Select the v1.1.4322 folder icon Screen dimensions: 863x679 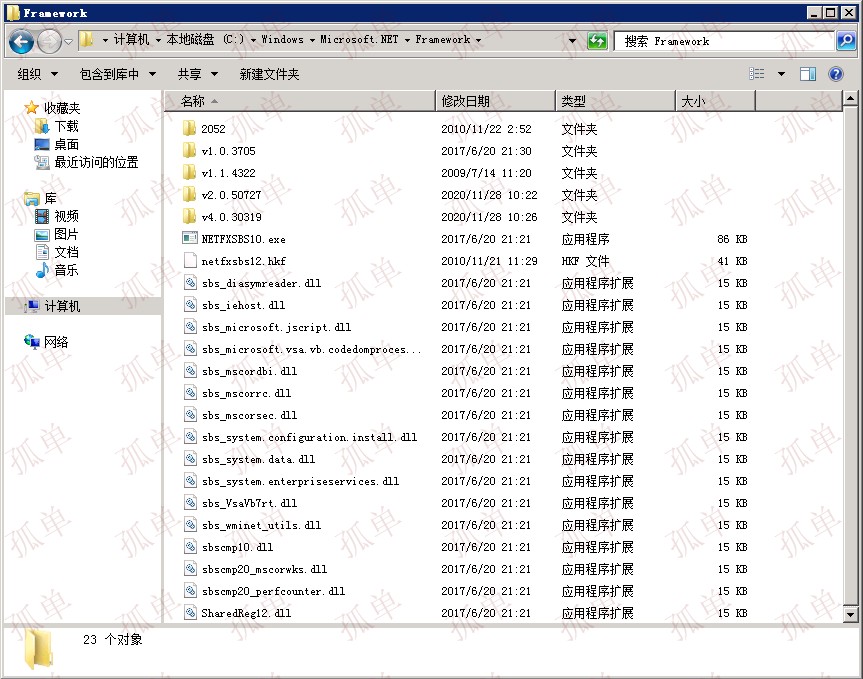point(189,172)
